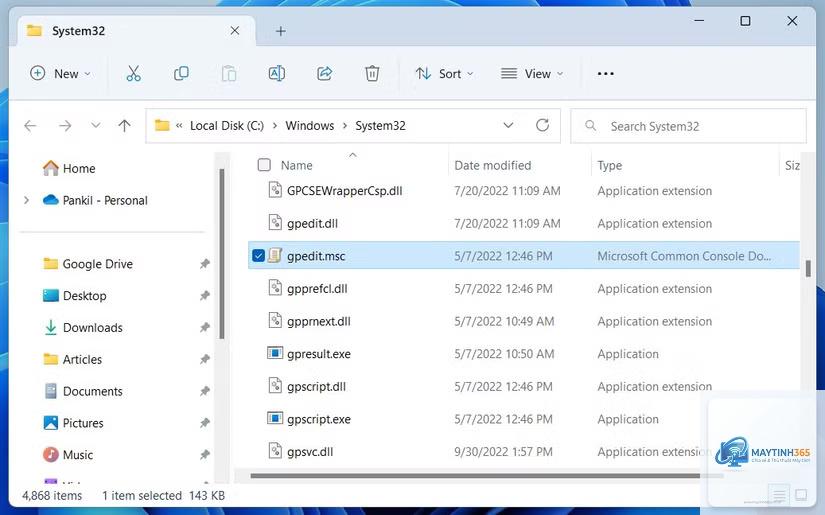Viewport: 825px width, 515px height.
Task: Click pin icon next to Pictures
Action: coord(205,422)
